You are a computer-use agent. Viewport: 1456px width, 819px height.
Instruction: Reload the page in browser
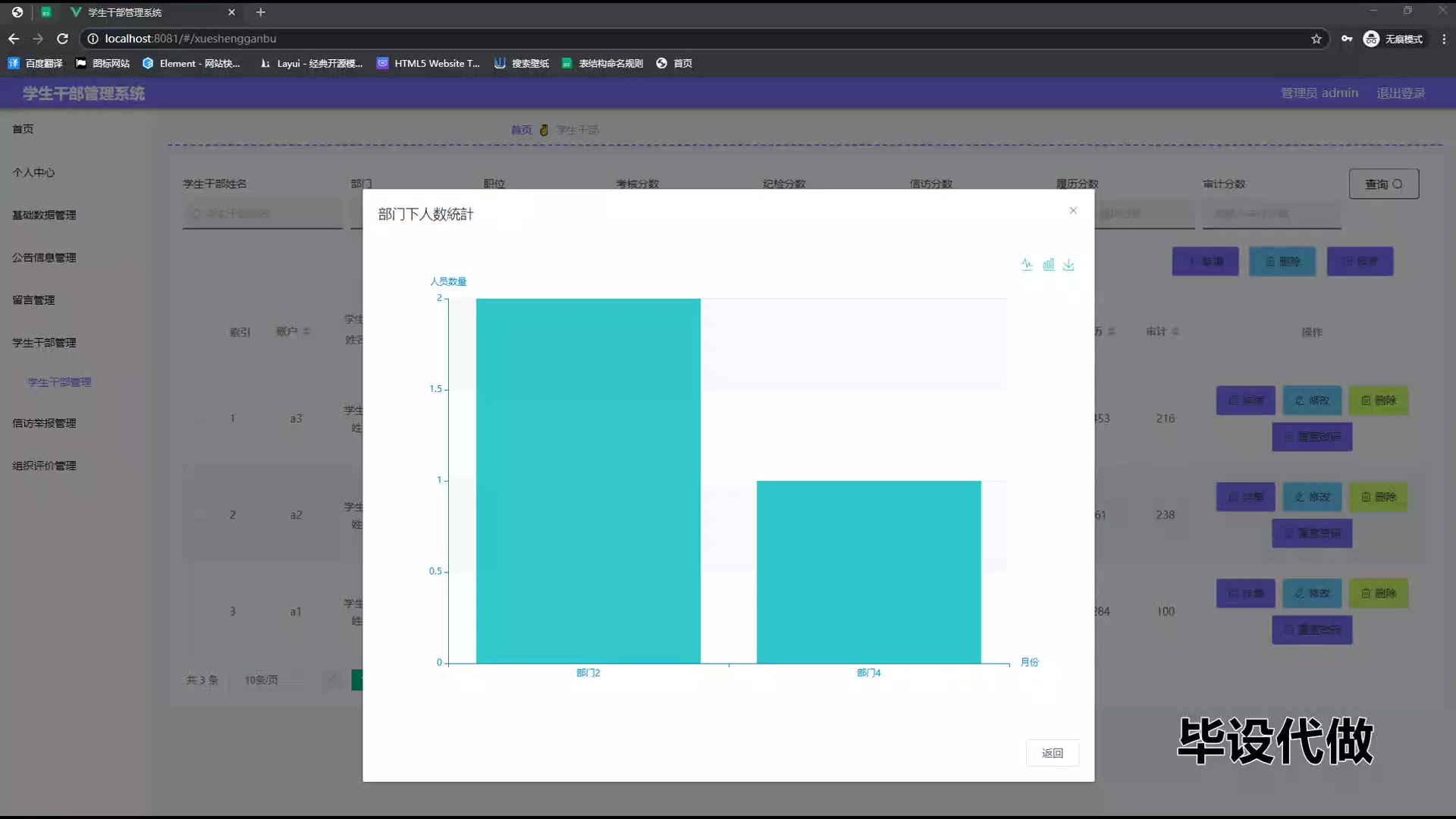coord(63,39)
